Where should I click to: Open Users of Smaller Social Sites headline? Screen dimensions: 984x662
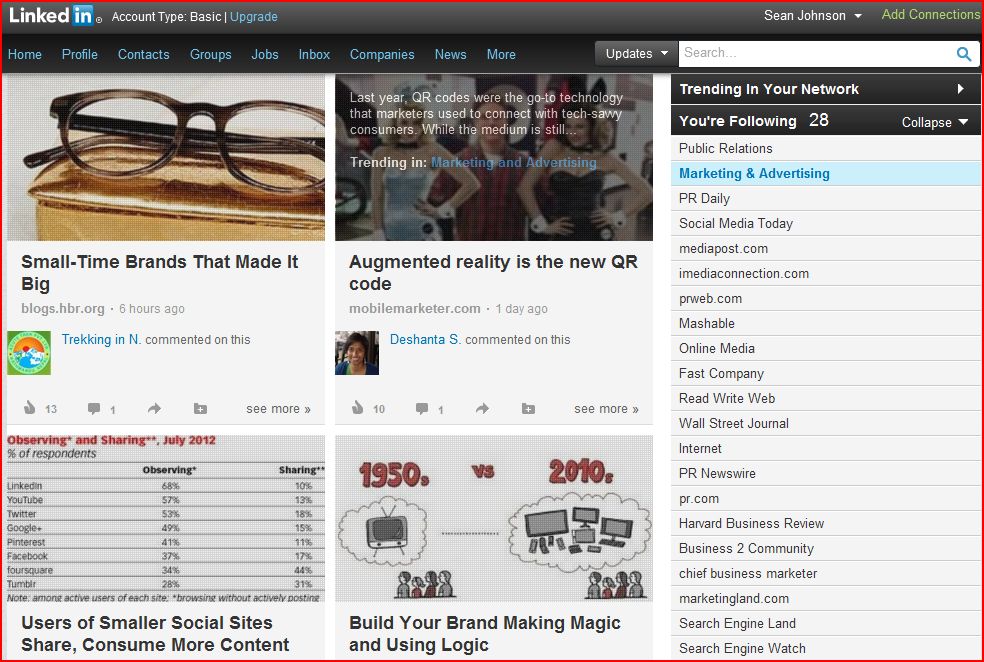(156, 634)
